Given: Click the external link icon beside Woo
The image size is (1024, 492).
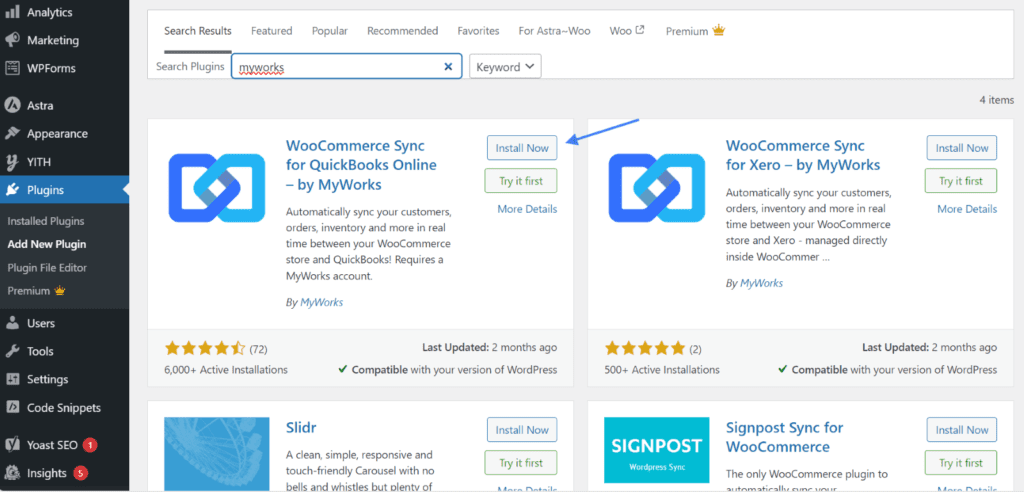Looking at the screenshot, I should click(x=640, y=30).
